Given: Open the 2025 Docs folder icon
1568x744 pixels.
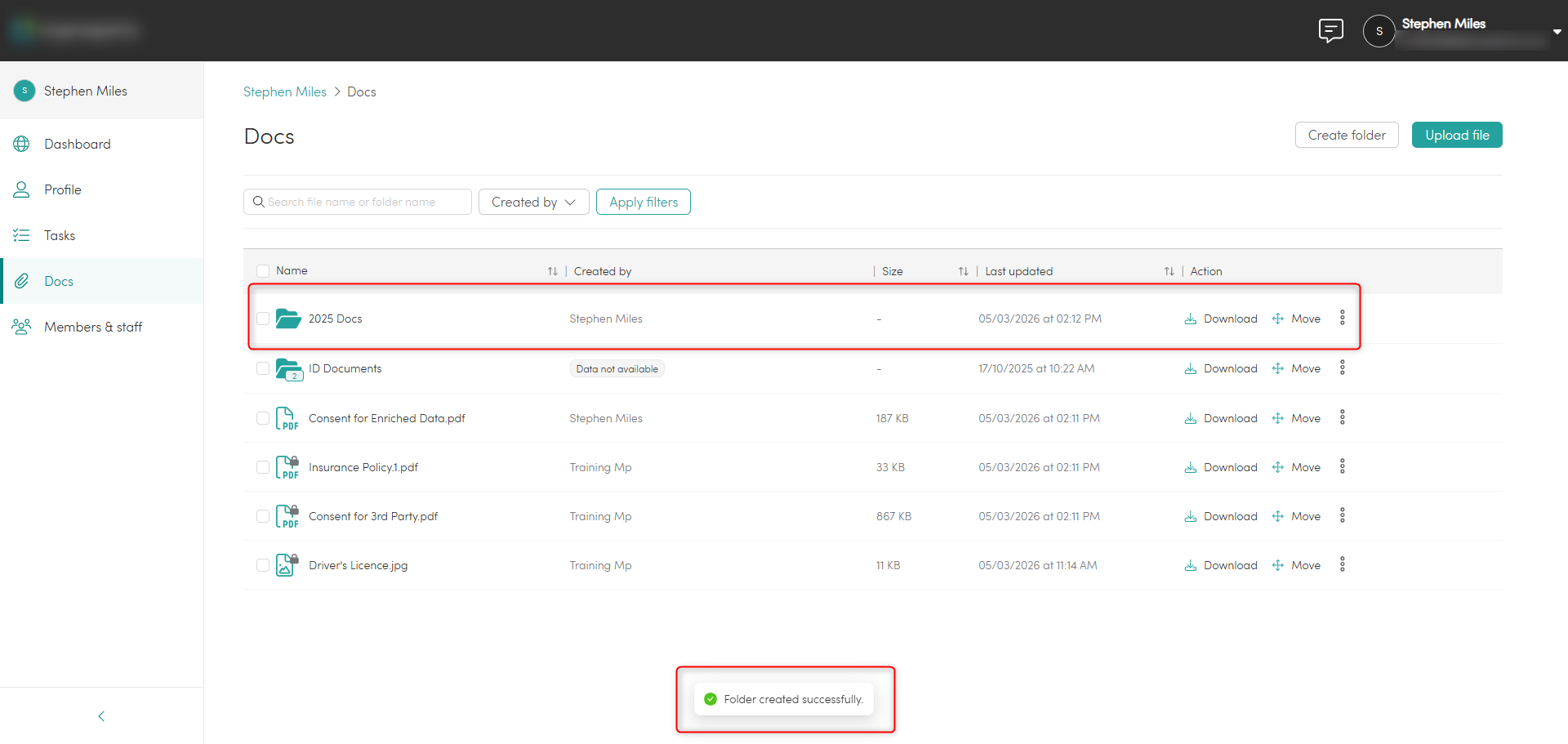Looking at the screenshot, I should (288, 319).
